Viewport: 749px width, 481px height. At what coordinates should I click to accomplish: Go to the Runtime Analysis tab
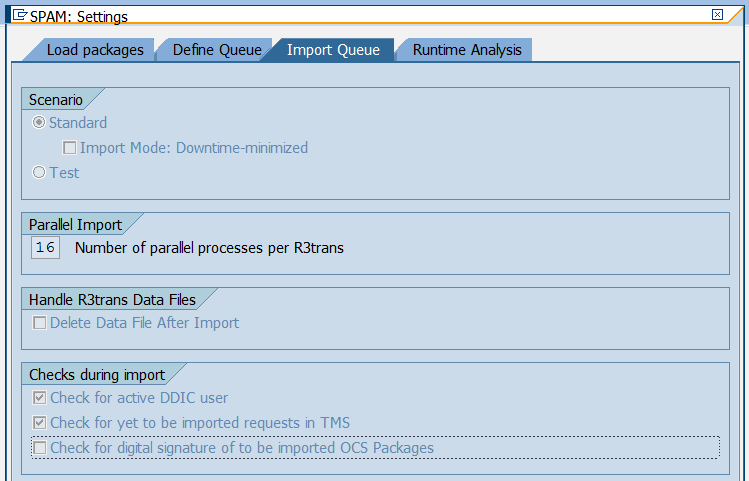coord(466,50)
